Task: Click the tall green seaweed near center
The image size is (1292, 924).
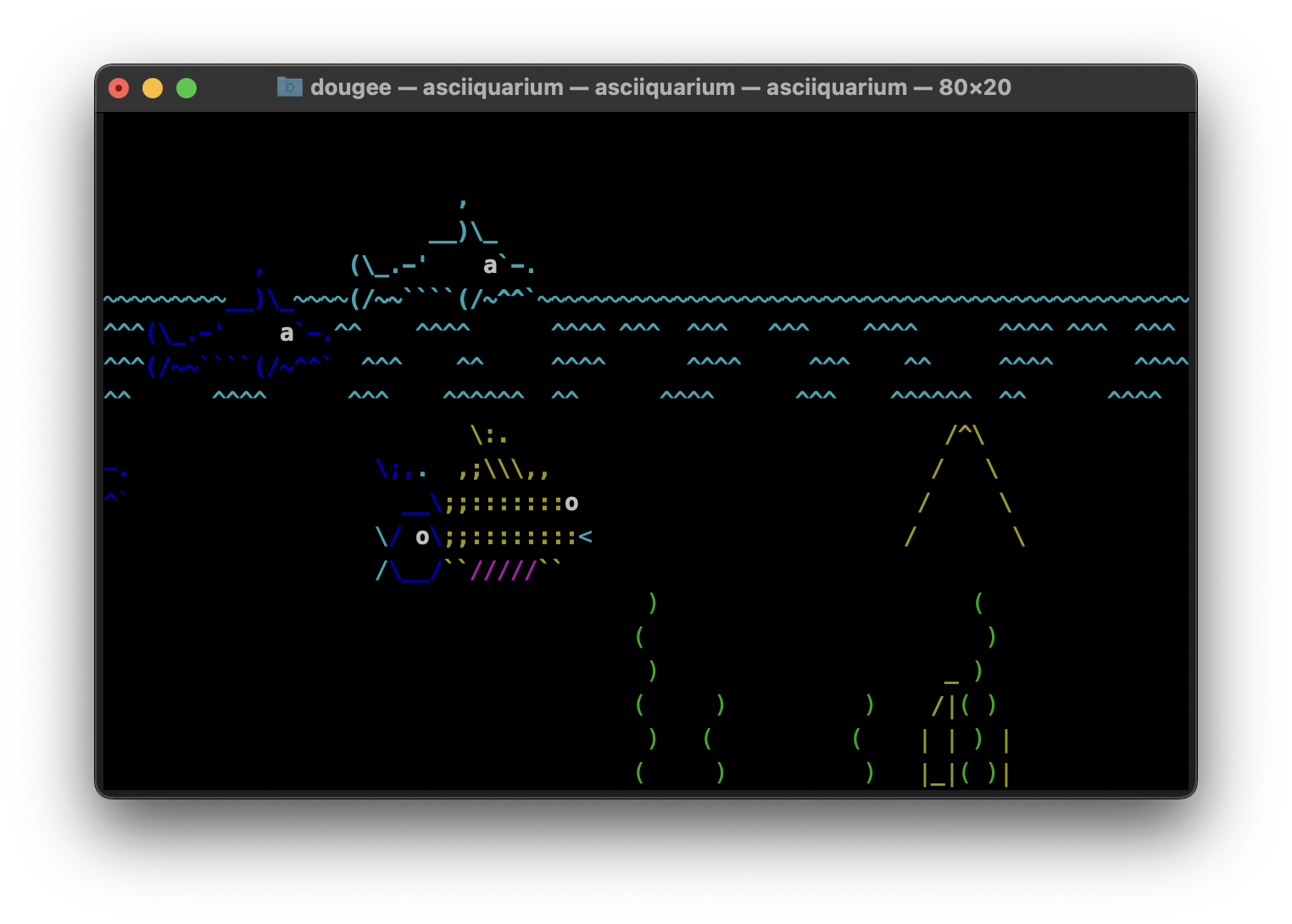Action: pyautogui.click(x=646, y=687)
